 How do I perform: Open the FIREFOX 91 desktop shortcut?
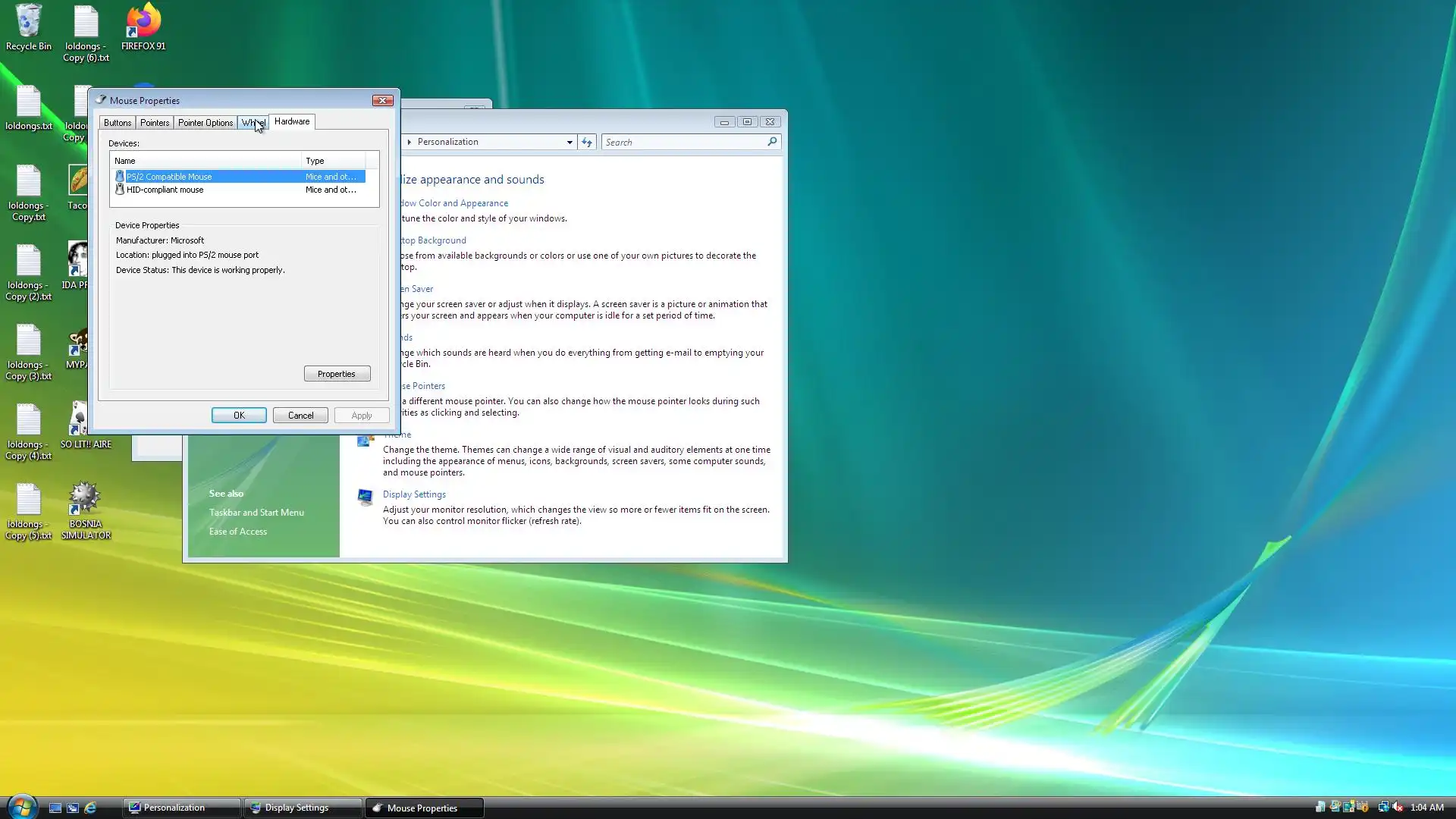point(143,23)
